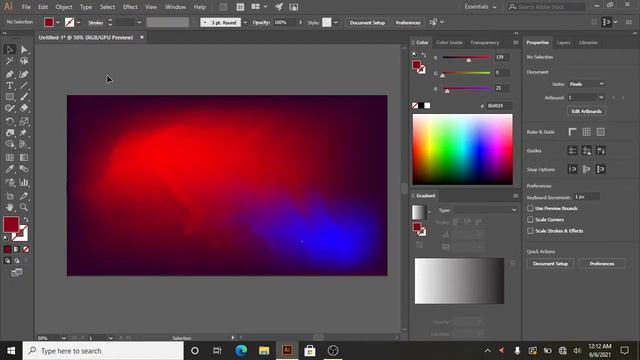Select the Magic Wand tool
The image size is (640, 360).
point(10,61)
